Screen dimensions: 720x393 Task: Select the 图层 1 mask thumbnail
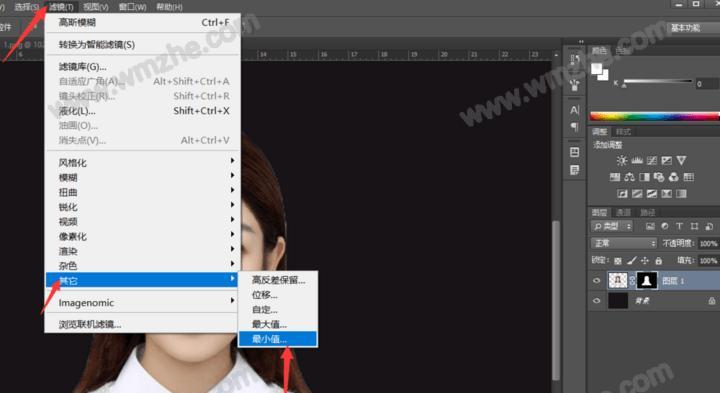pyautogui.click(x=647, y=281)
